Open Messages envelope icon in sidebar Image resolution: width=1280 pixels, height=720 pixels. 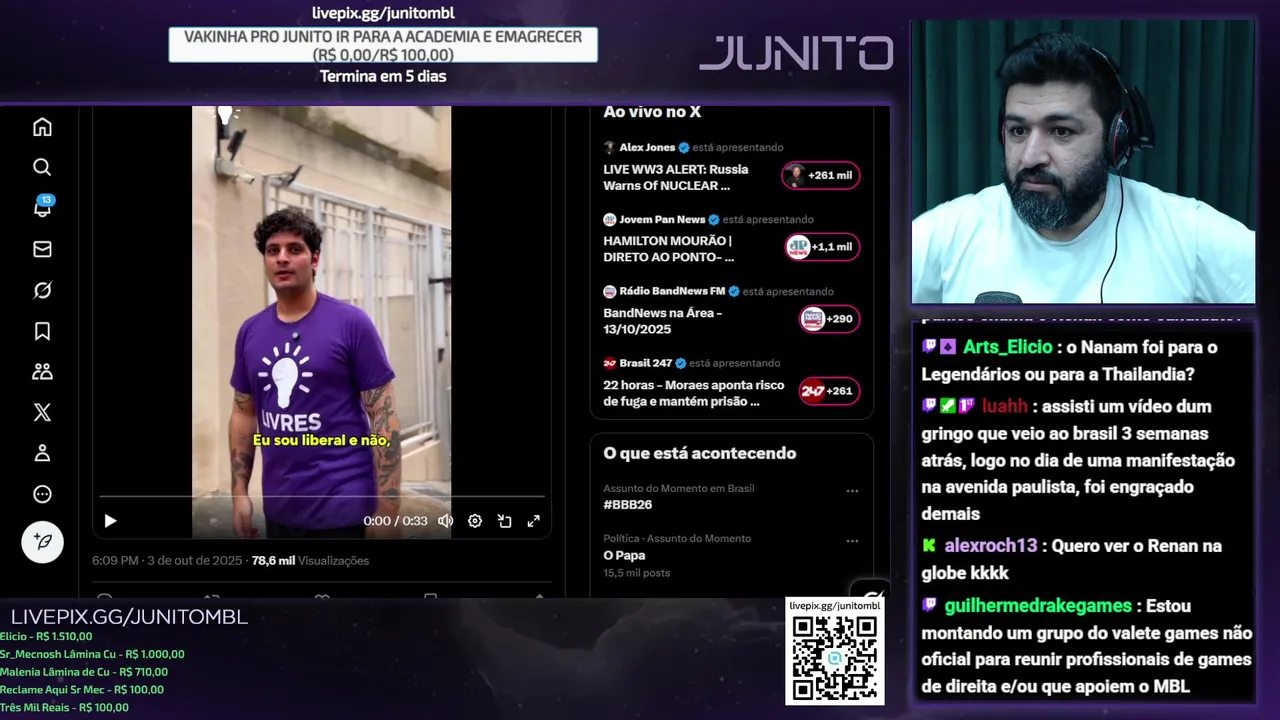click(42, 249)
